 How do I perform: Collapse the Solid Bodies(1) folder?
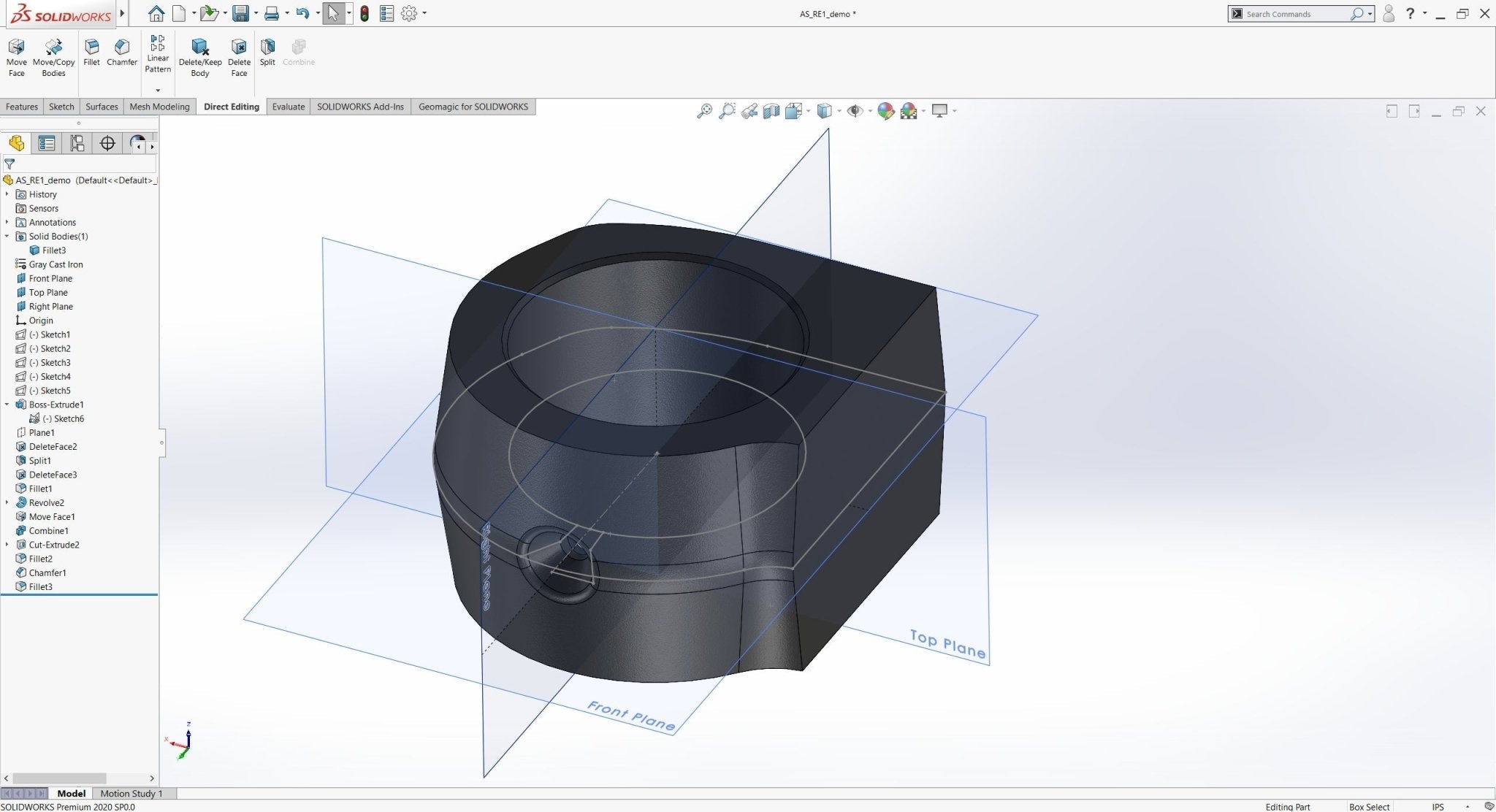tap(7, 237)
